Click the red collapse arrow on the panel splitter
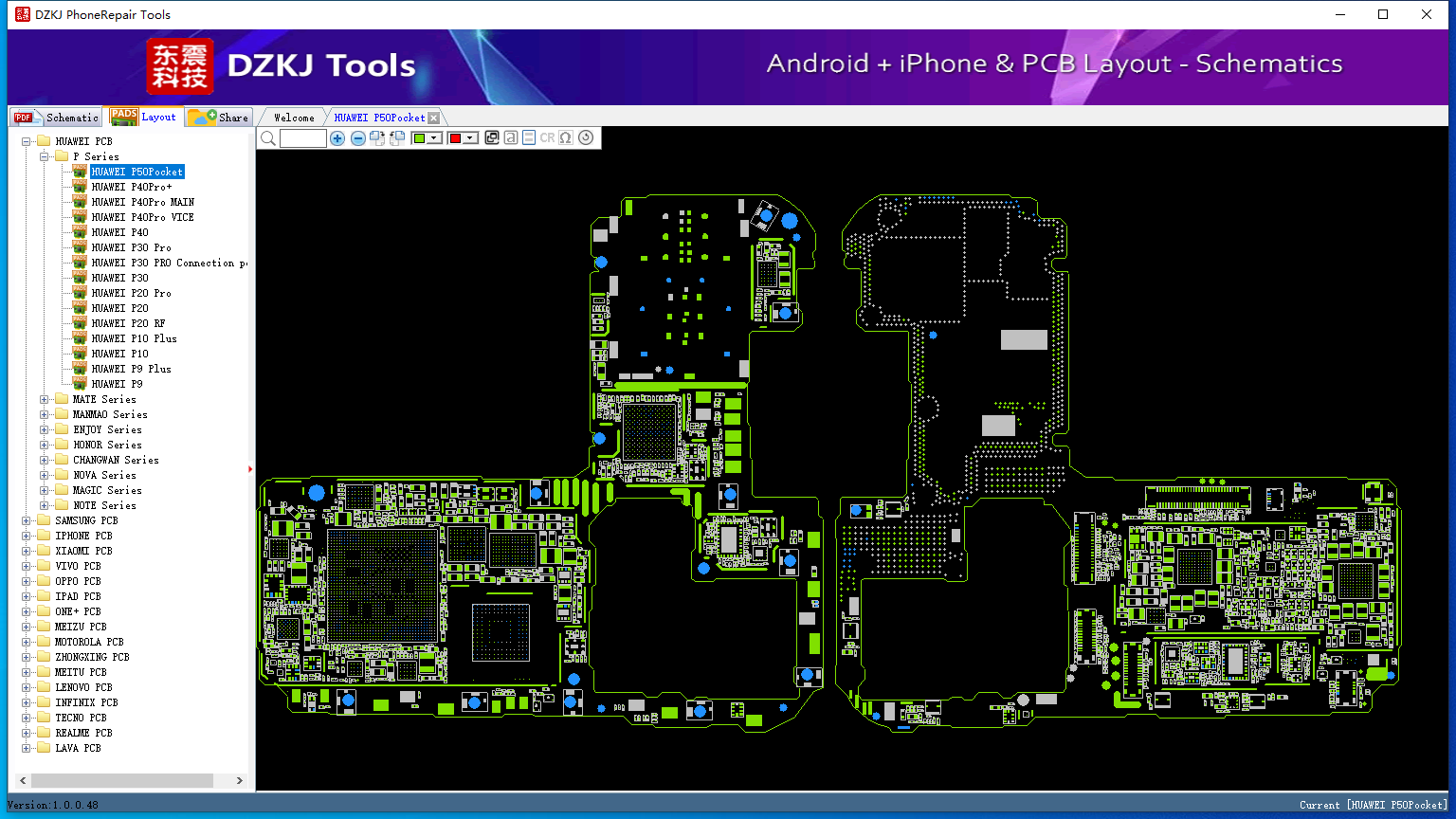 tap(251, 468)
